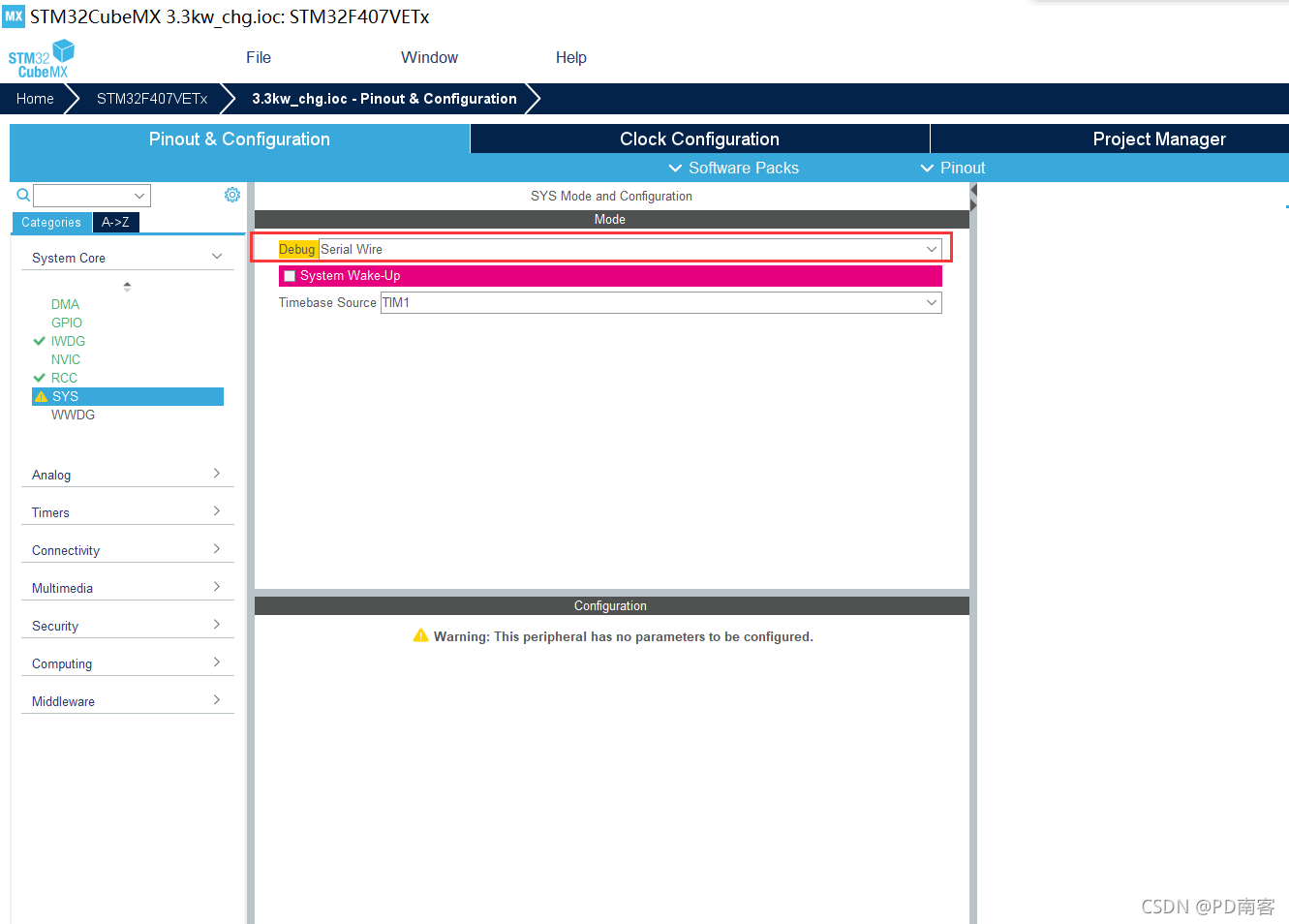The height and width of the screenshot is (924, 1289).
Task: Click the IWDG green checkmark icon
Action: tap(40, 341)
